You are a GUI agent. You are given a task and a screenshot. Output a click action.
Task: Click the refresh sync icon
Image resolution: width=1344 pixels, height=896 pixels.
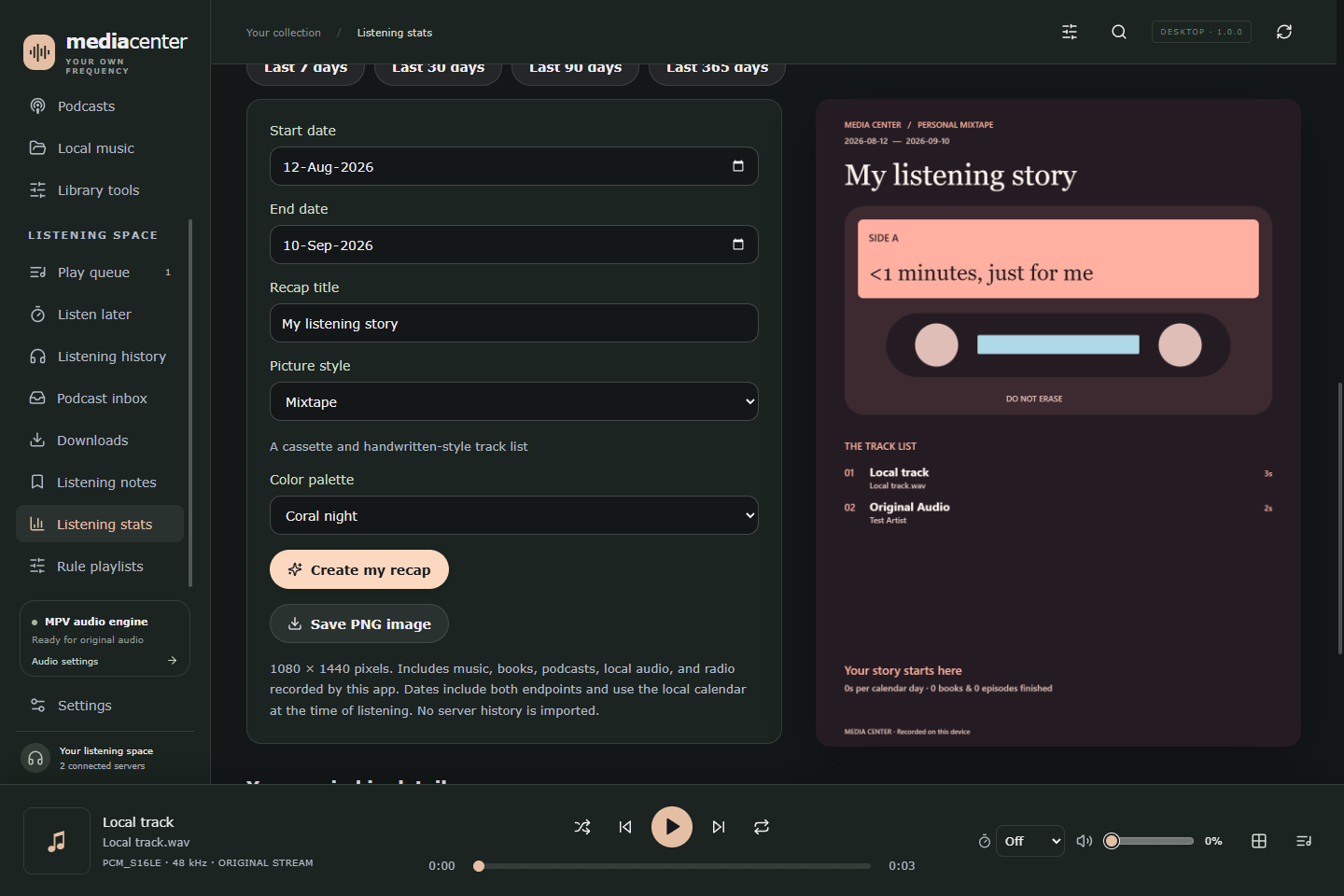(x=1284, y=32)
